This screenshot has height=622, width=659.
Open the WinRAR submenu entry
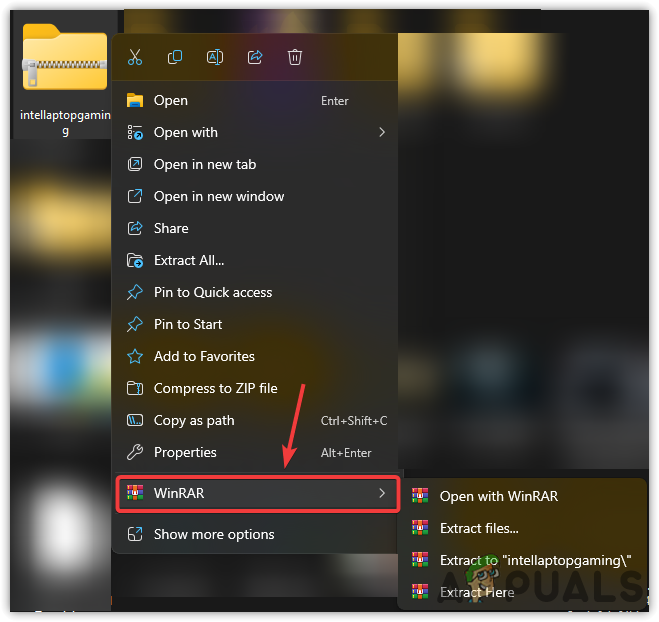coord(257,493)
